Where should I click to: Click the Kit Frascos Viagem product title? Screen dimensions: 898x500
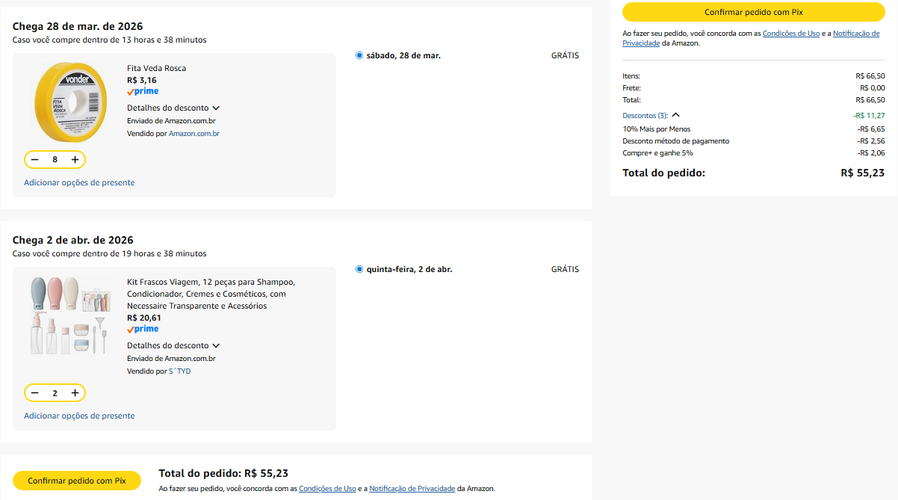tap(211, 294)
